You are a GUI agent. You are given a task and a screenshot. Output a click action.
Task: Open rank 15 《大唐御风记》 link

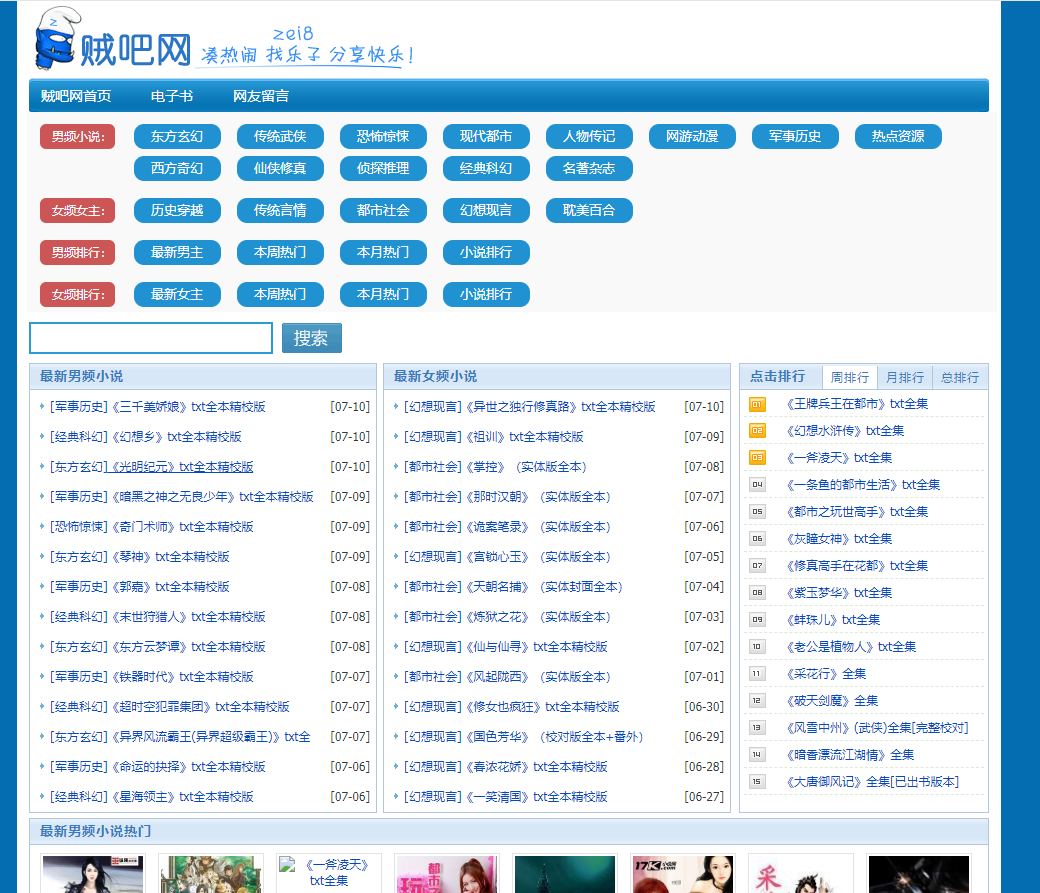[x=872, y=782]
